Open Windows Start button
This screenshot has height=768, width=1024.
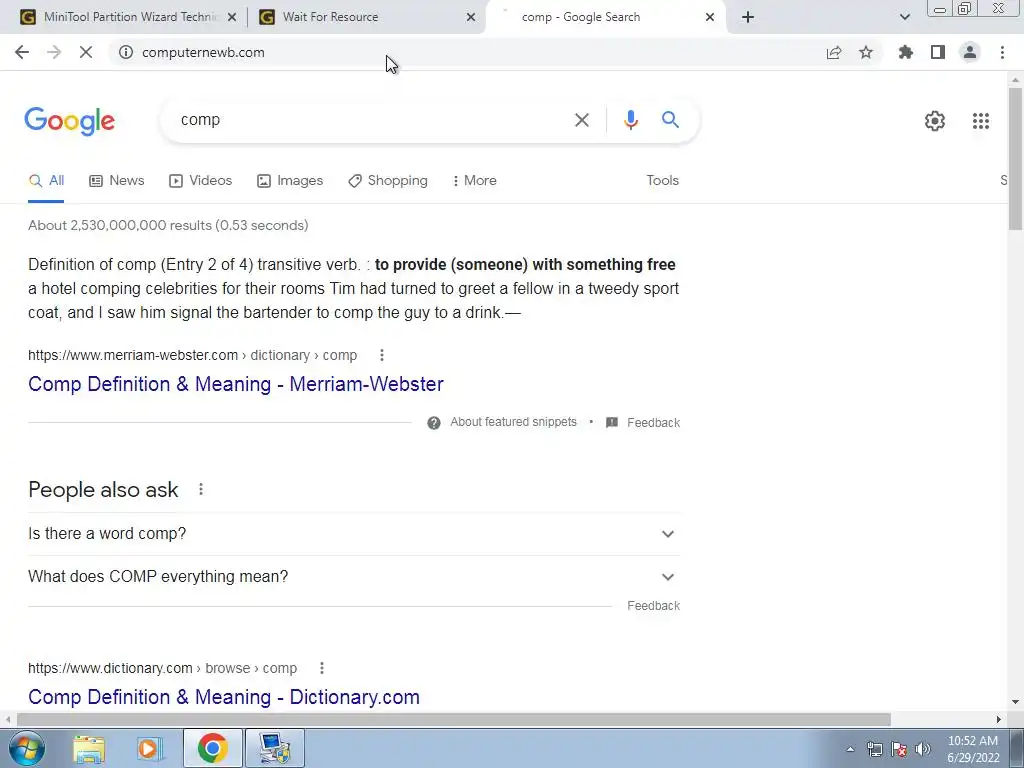27,748
